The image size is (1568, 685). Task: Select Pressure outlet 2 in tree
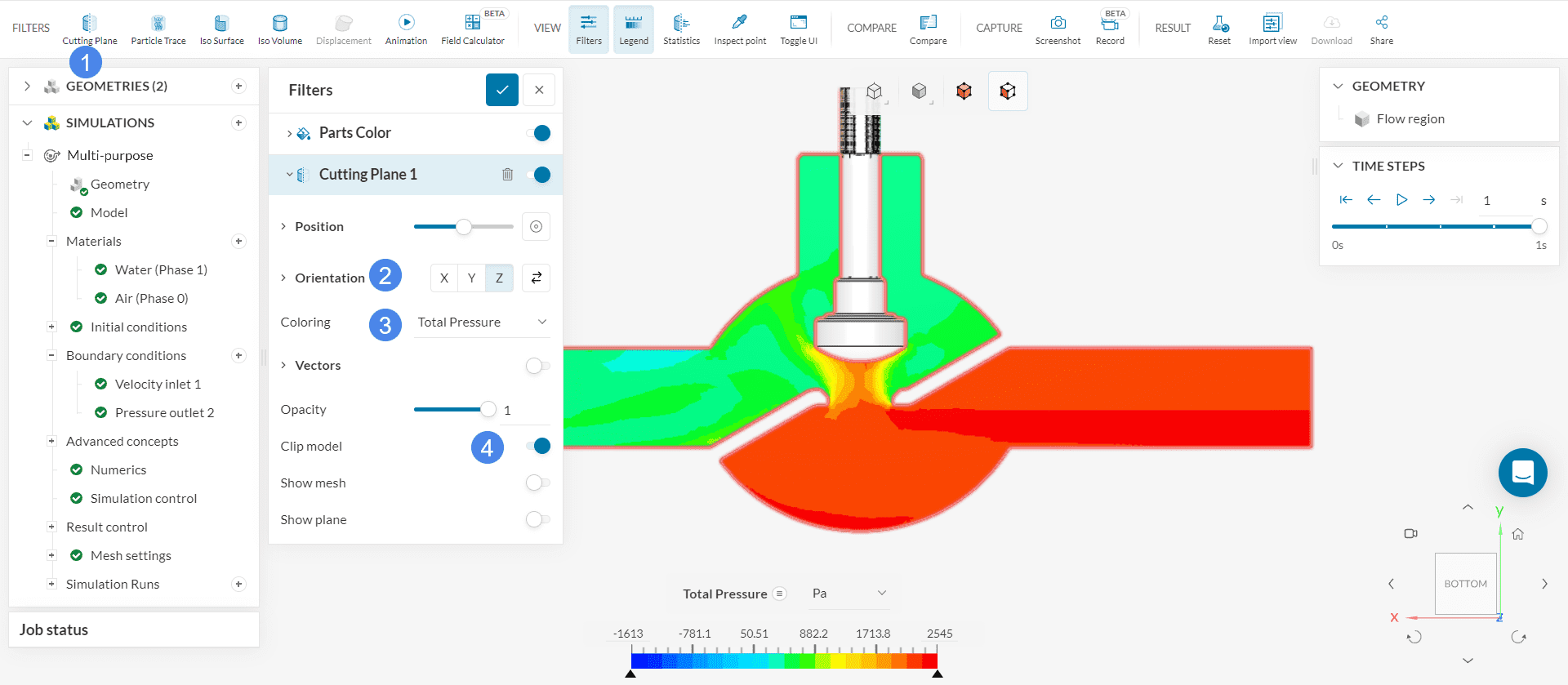point(164,413)
